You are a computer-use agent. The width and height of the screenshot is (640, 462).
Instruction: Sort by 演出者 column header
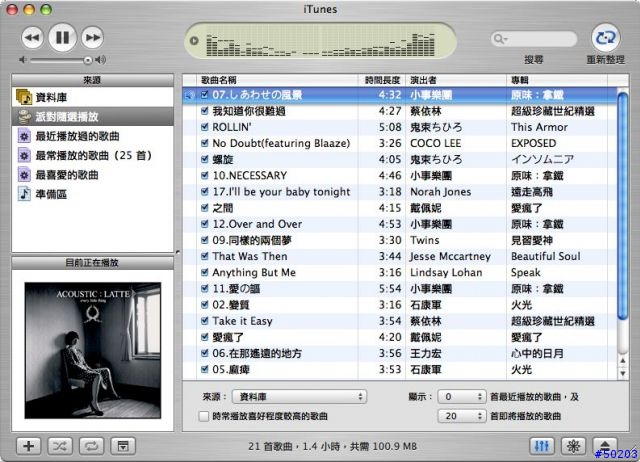click(456, 80)
